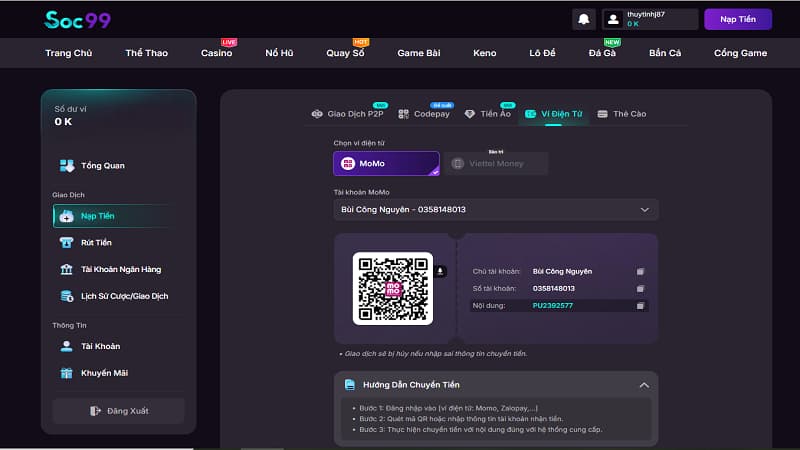Open Lịch Sử Cược/Giao Dịch history
800x450 pixels.
pyautogui.click(x=112, y=296)
